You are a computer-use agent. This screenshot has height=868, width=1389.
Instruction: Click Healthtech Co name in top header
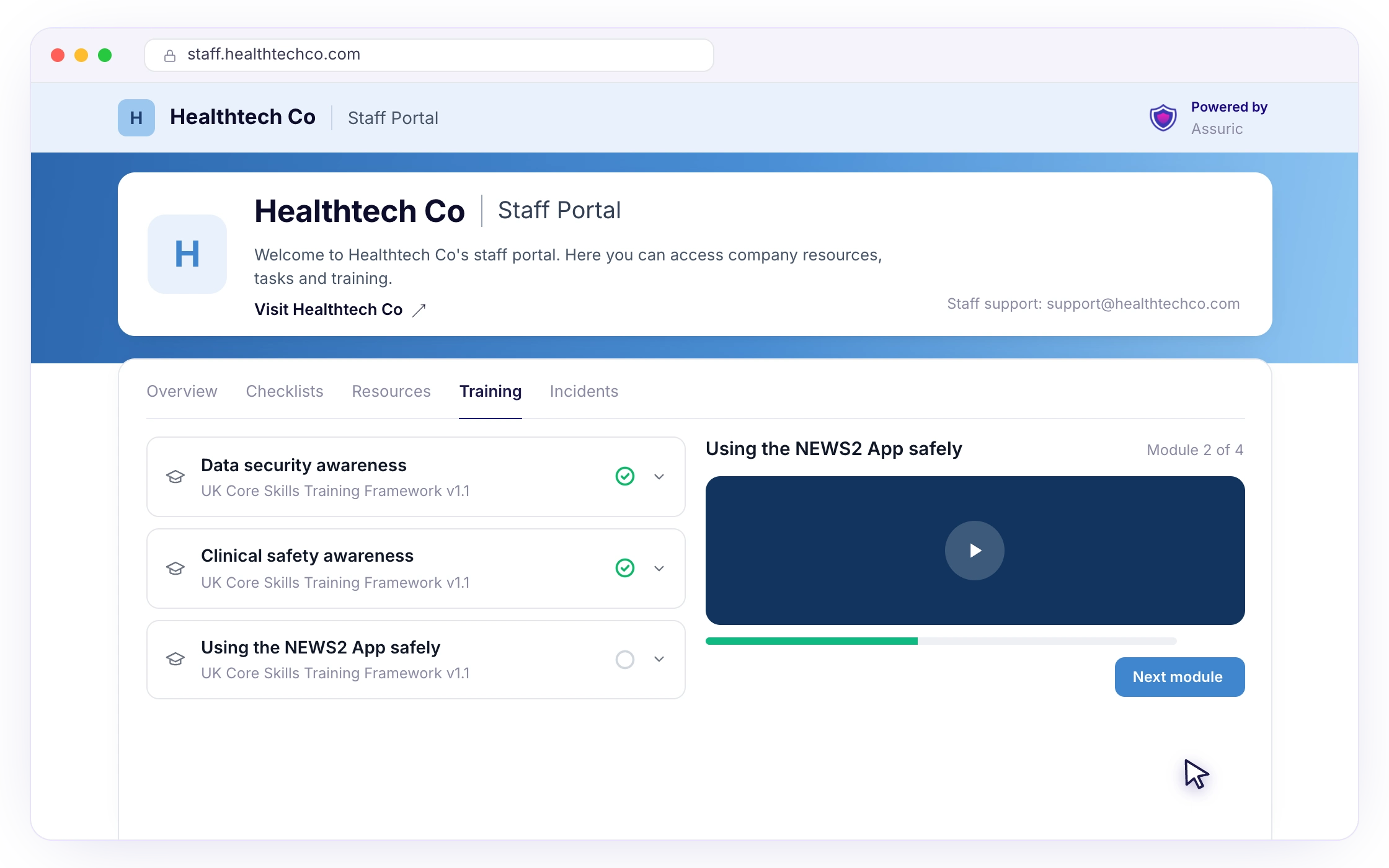click(242, 117)
